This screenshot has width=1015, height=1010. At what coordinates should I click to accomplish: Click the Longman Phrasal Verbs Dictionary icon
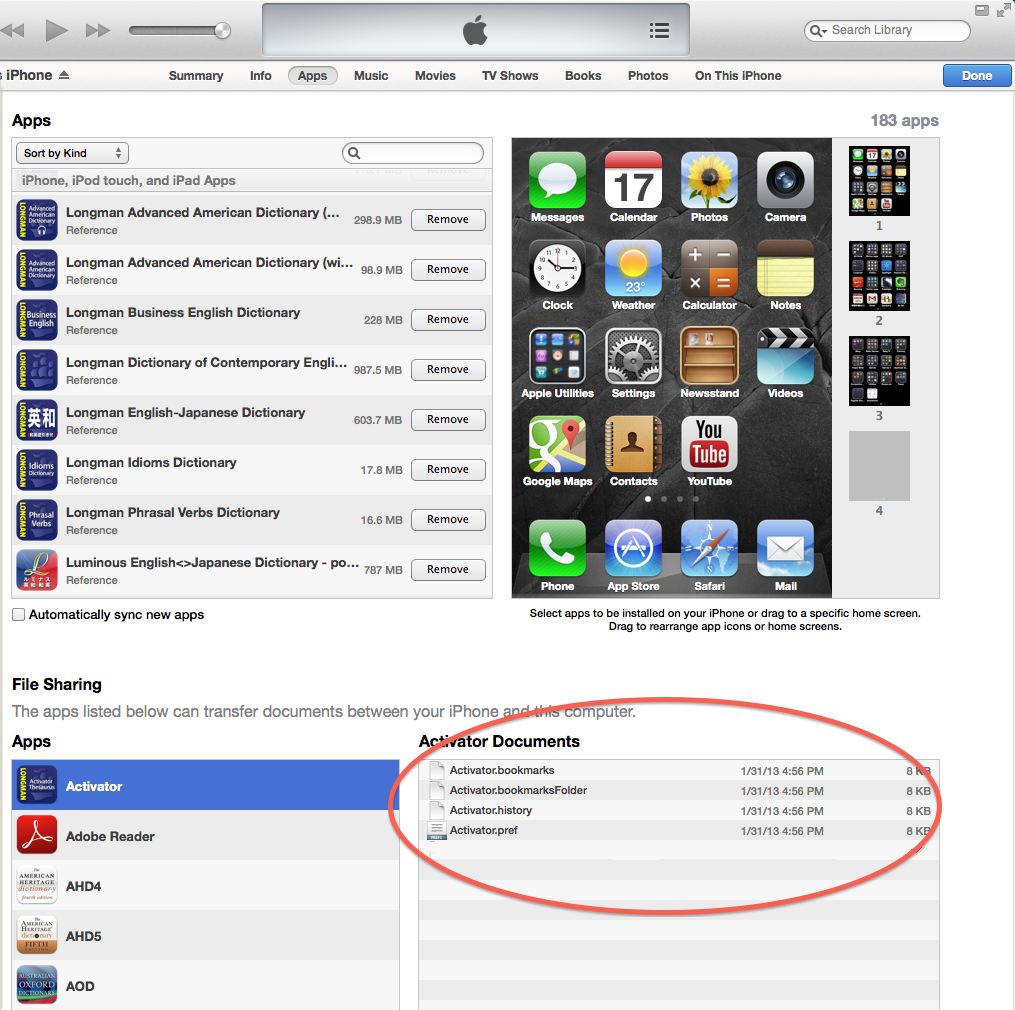(37, 520)
